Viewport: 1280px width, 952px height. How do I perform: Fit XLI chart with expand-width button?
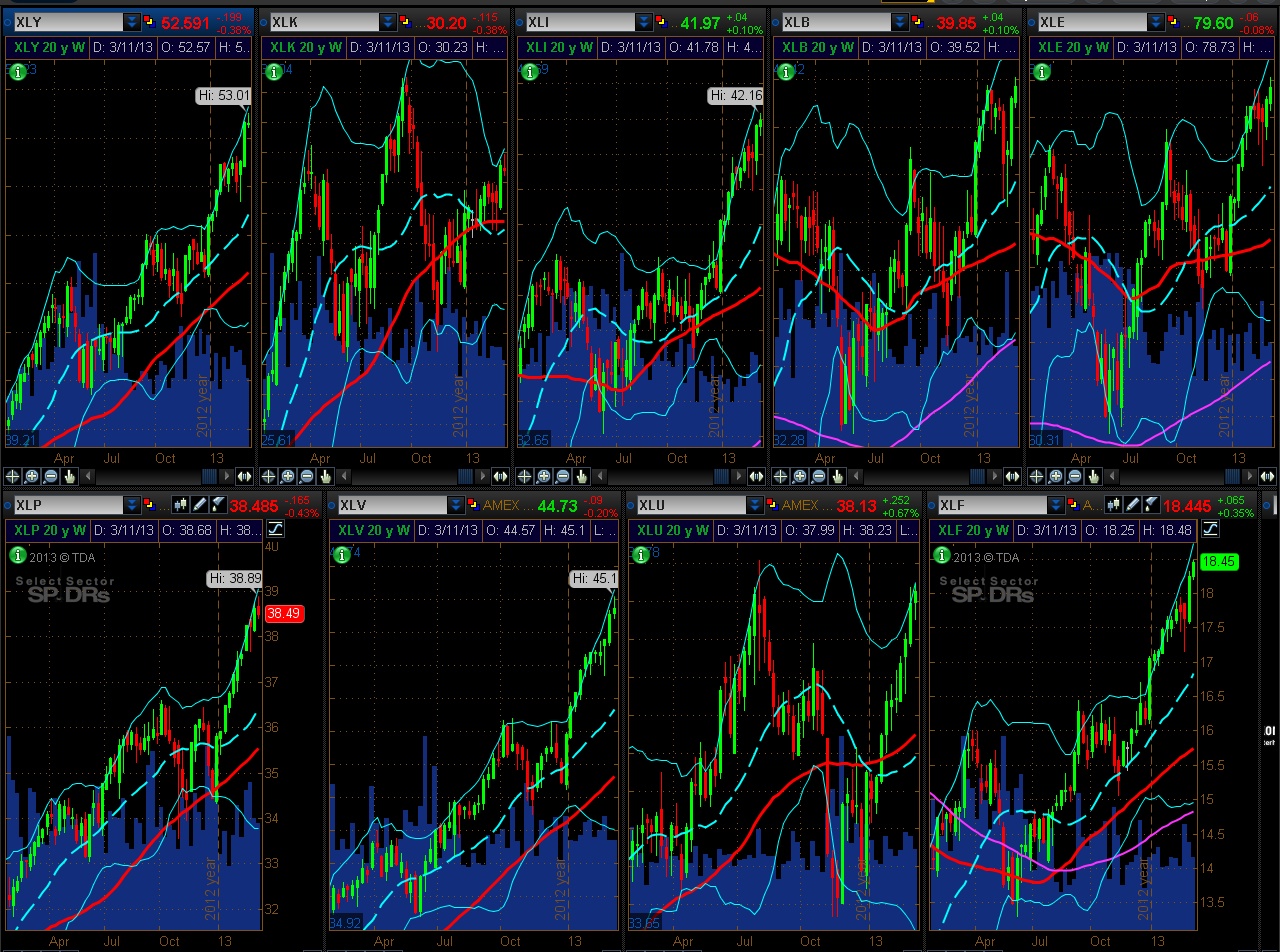pos(756,476)
